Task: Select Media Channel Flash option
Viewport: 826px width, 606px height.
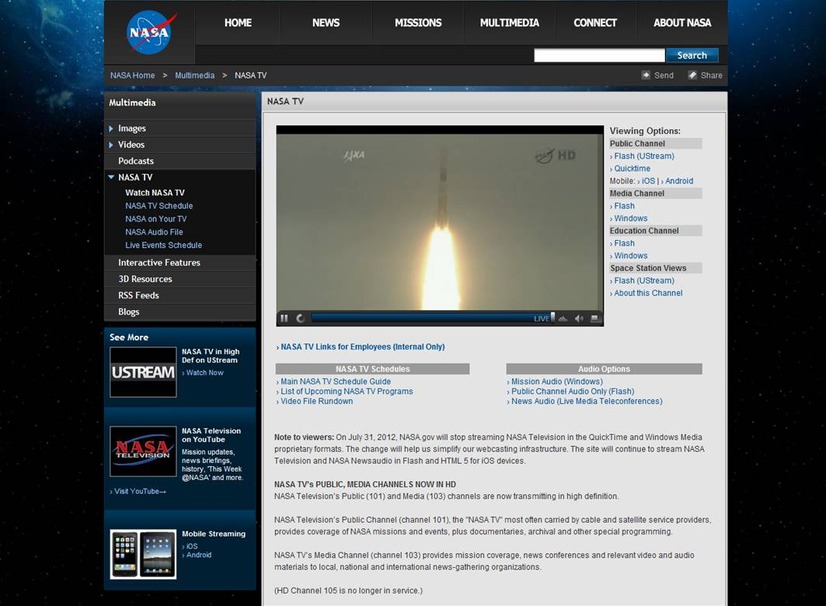Action: [x=624, y=206]
